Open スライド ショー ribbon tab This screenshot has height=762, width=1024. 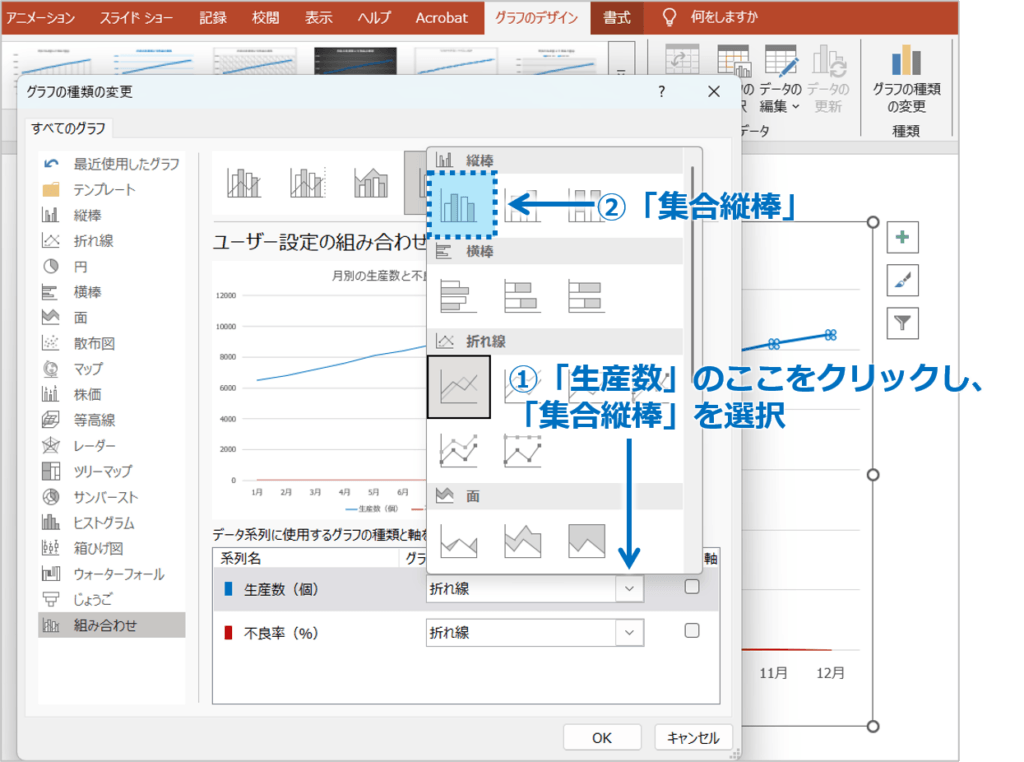point(136,18)
